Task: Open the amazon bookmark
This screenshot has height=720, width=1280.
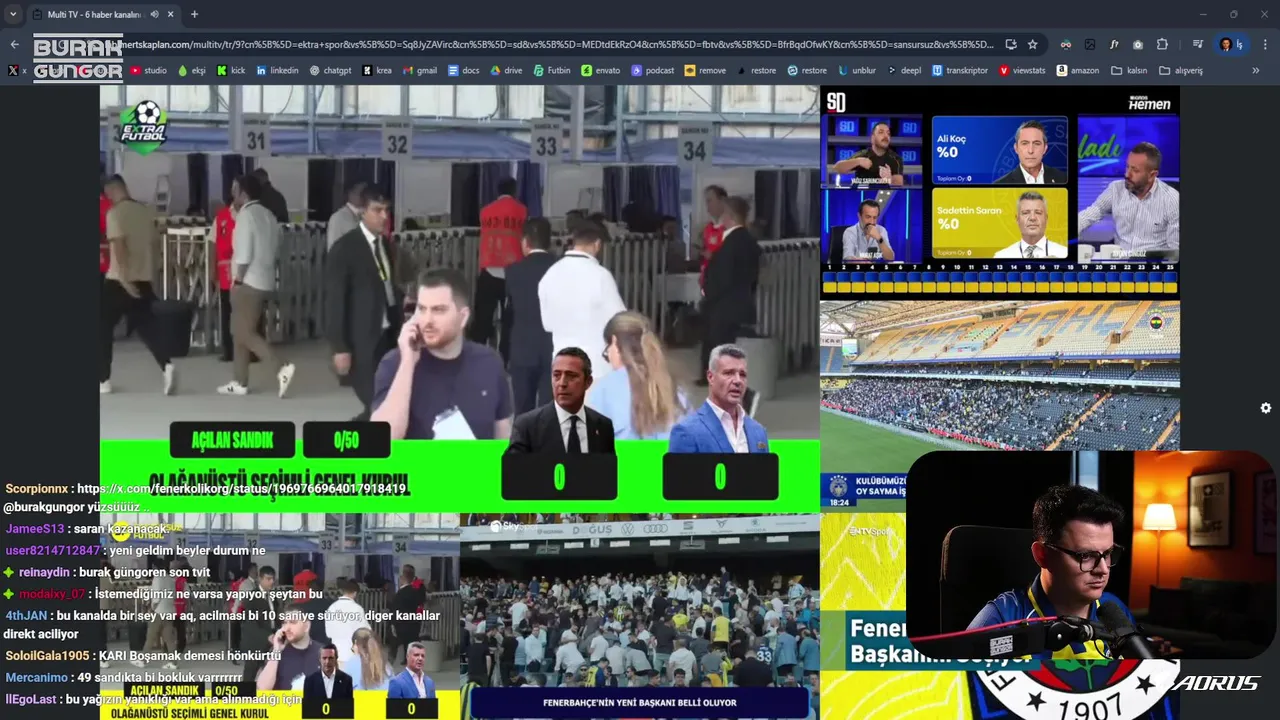Action: click(x=1077, y=71)
